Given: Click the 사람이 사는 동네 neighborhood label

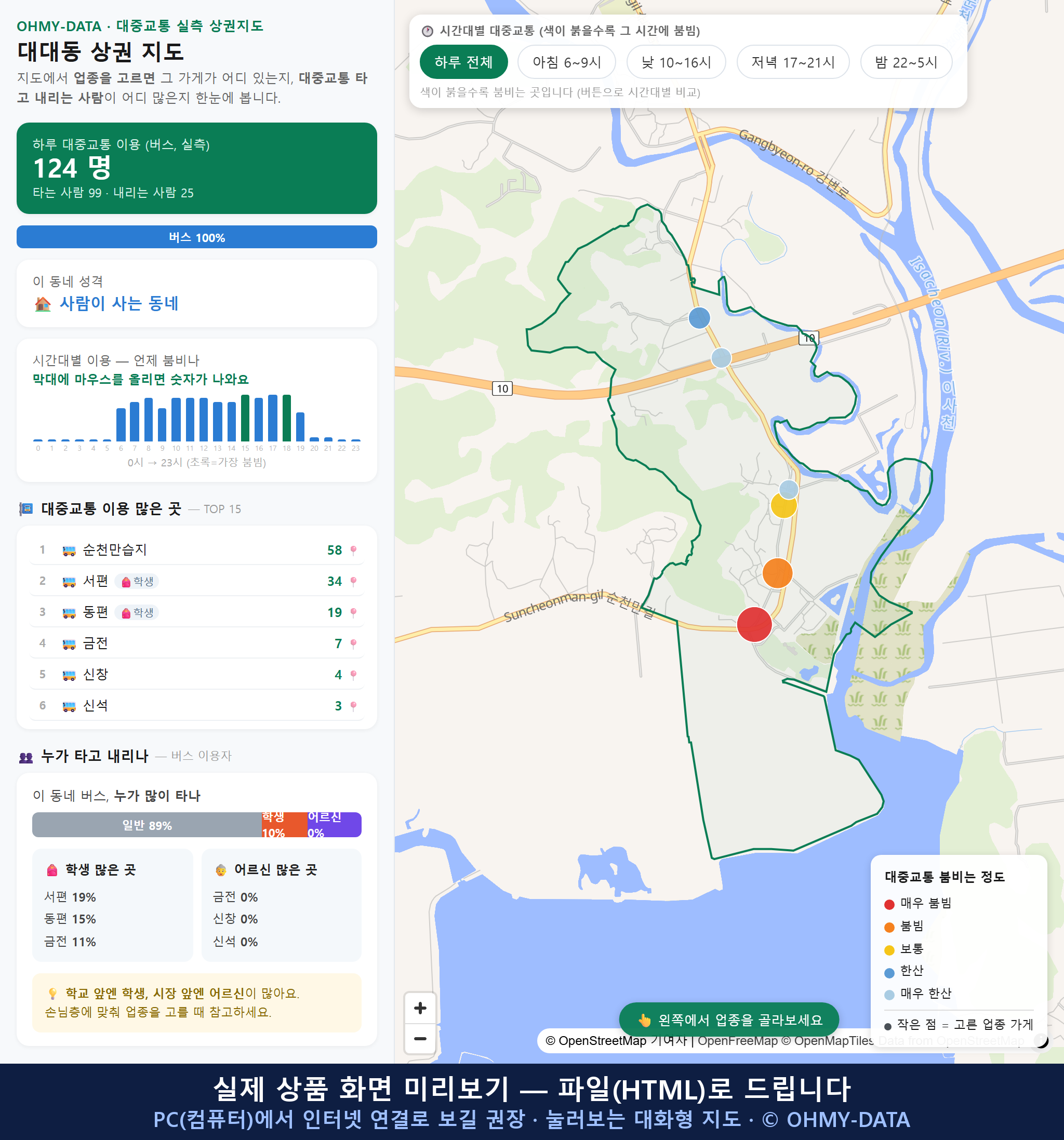Looking at the screenshot, I should pyautogui.click(x=119, y=303).
